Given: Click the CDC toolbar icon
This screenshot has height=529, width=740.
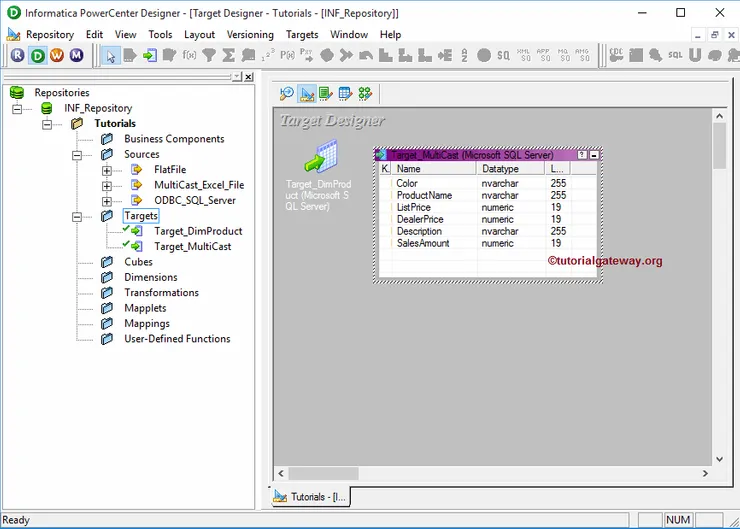Looking at the screenshot, I should (616, 55).
